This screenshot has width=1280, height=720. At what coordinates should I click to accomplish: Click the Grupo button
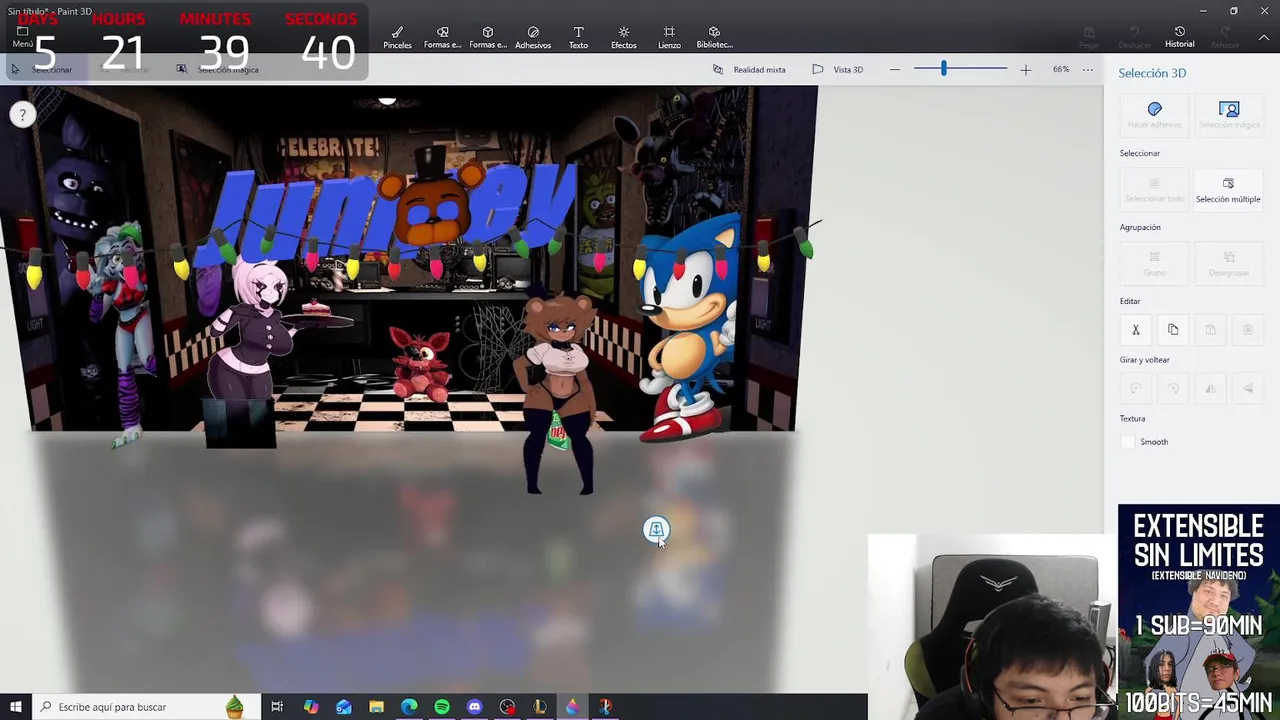pyautogui.click(x=1154, y=263)
